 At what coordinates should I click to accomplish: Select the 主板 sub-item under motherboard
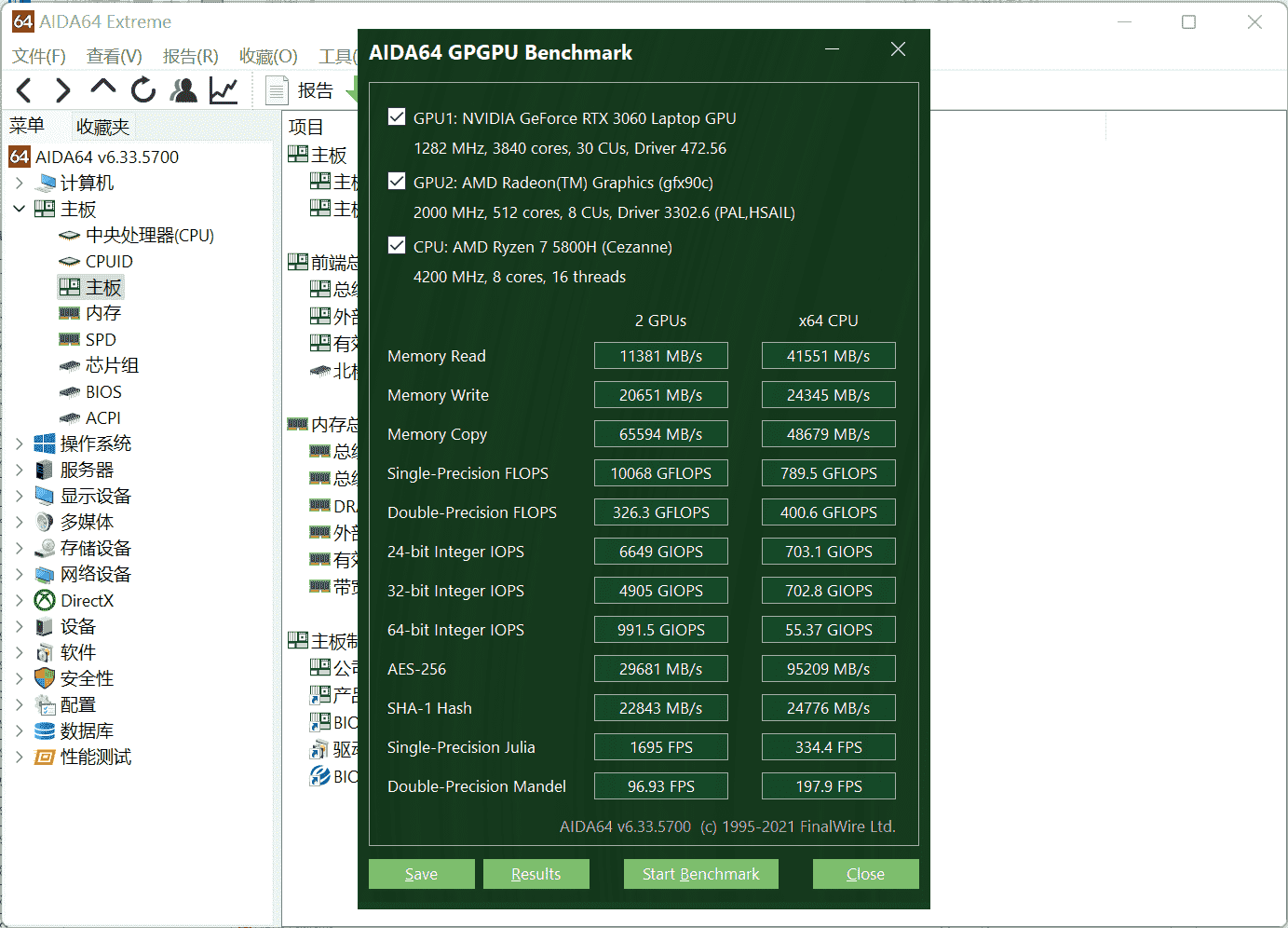click(x=91, y=287)
